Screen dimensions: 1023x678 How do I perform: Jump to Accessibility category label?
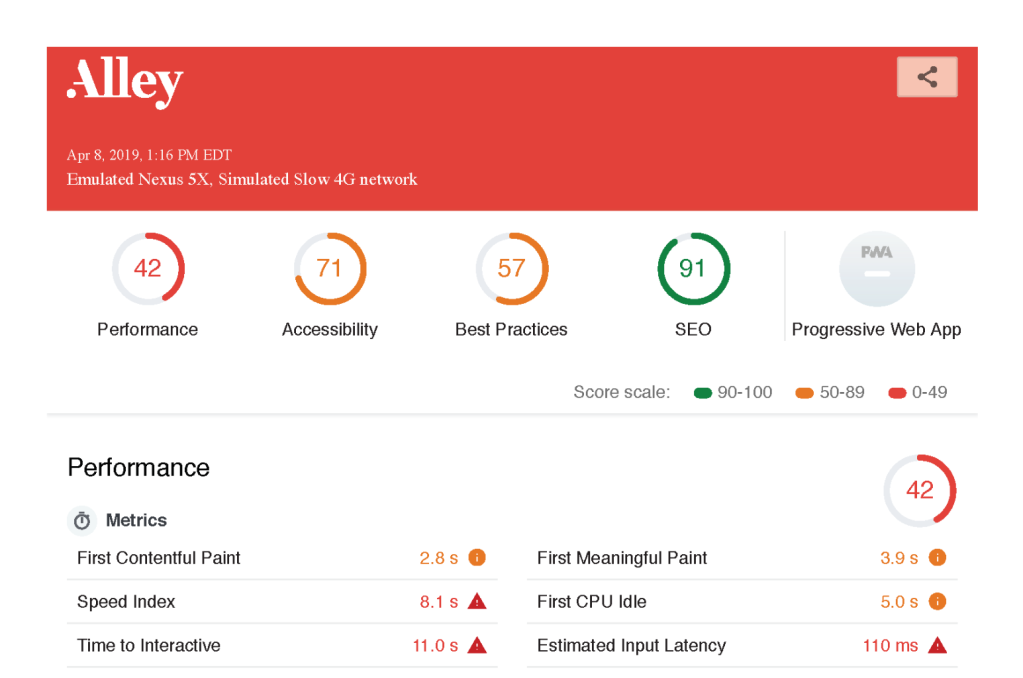(x=330, y=330)
